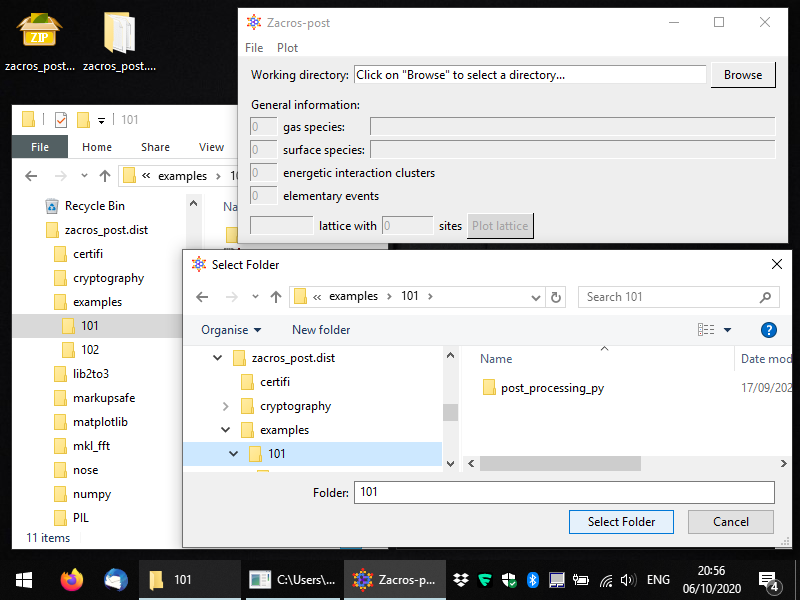Click the Windows Start button

point(24,580)
